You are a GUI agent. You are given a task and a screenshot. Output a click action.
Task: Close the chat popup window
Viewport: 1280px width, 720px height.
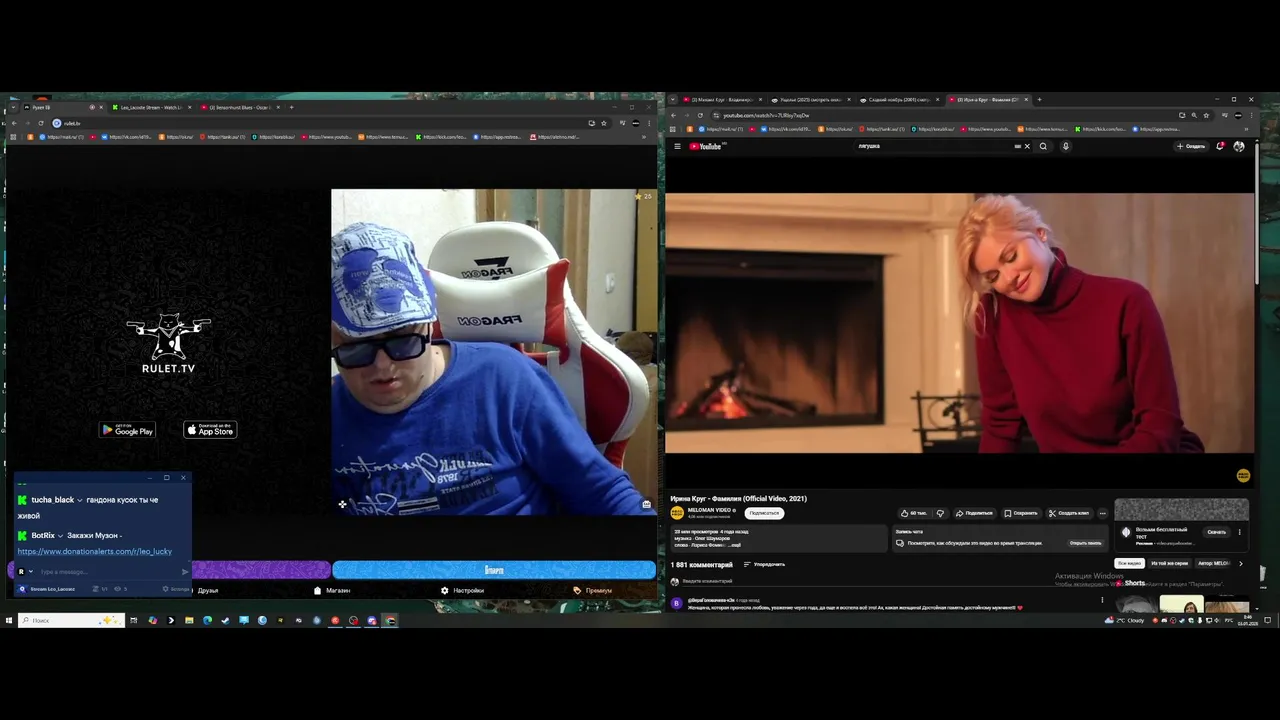coord(183,478)
